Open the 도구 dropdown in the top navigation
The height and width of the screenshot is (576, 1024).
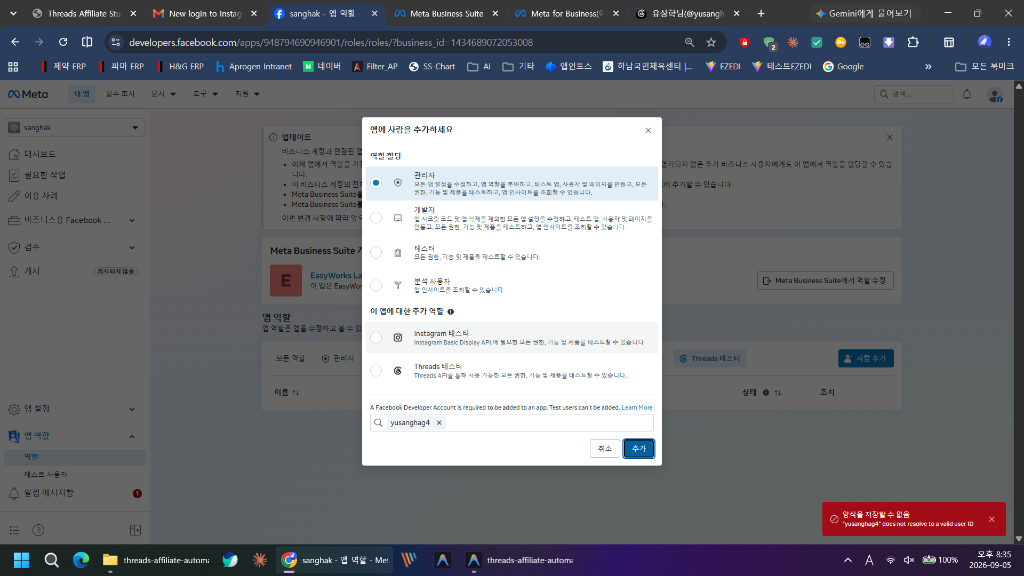[205, 94]
